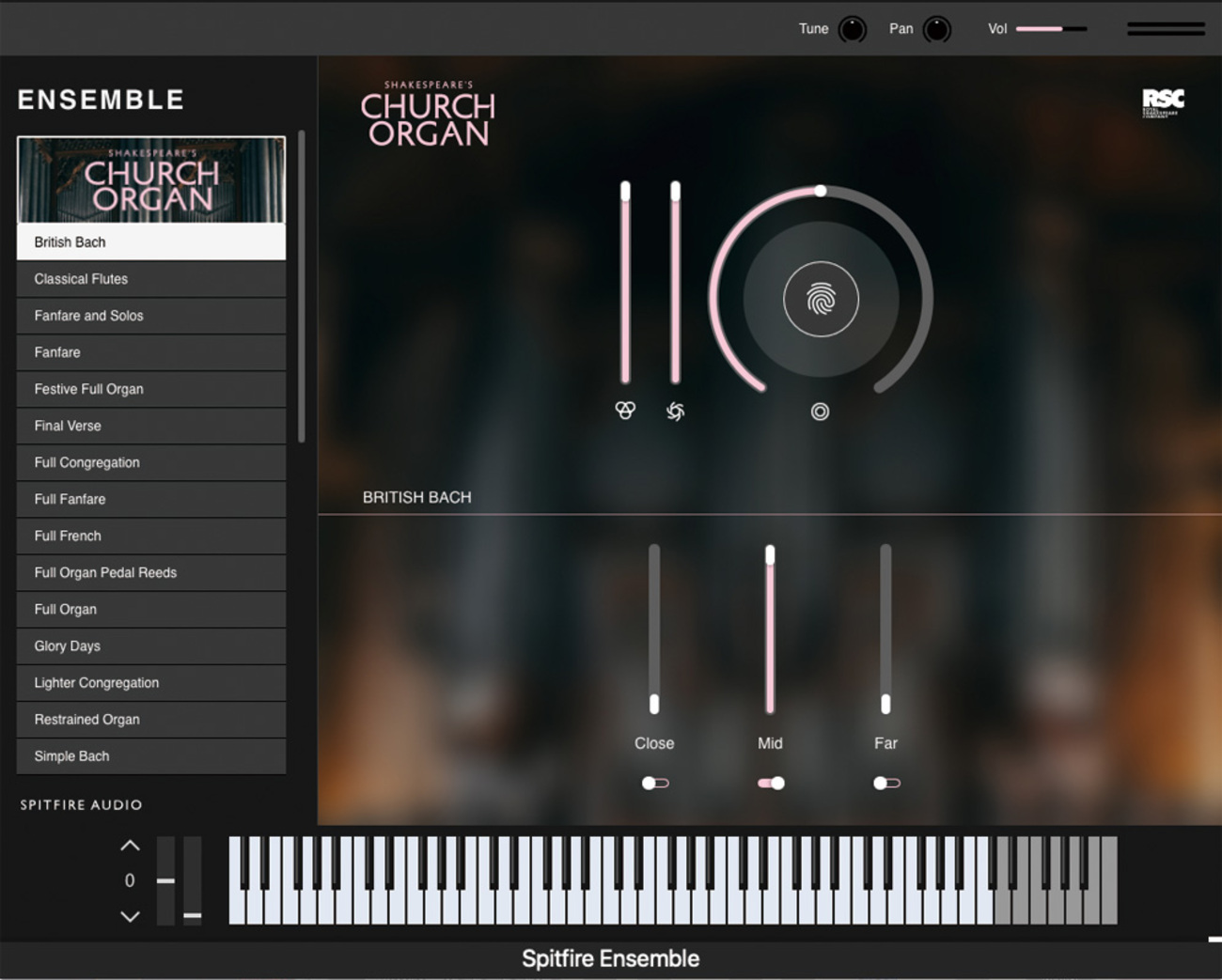Enable the Far microphone toggle
The width and height of the screenshot is (1222, 980).
pyautogui.click(x=885, y=783)
